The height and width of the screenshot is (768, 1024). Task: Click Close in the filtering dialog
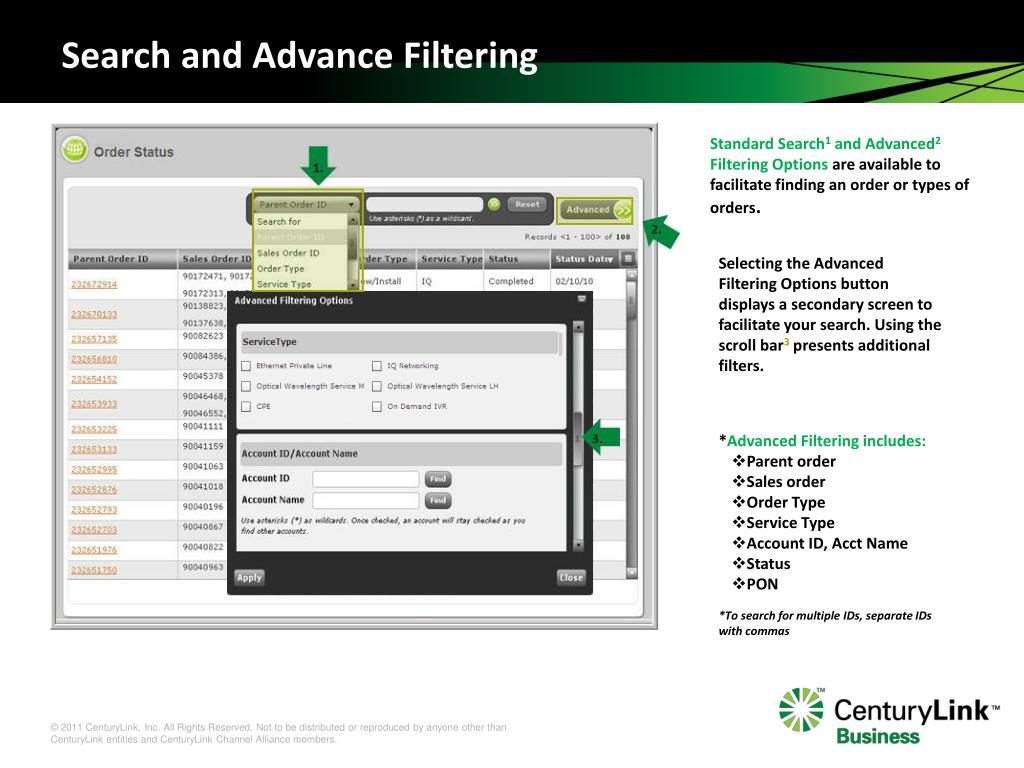coord(571,577)
